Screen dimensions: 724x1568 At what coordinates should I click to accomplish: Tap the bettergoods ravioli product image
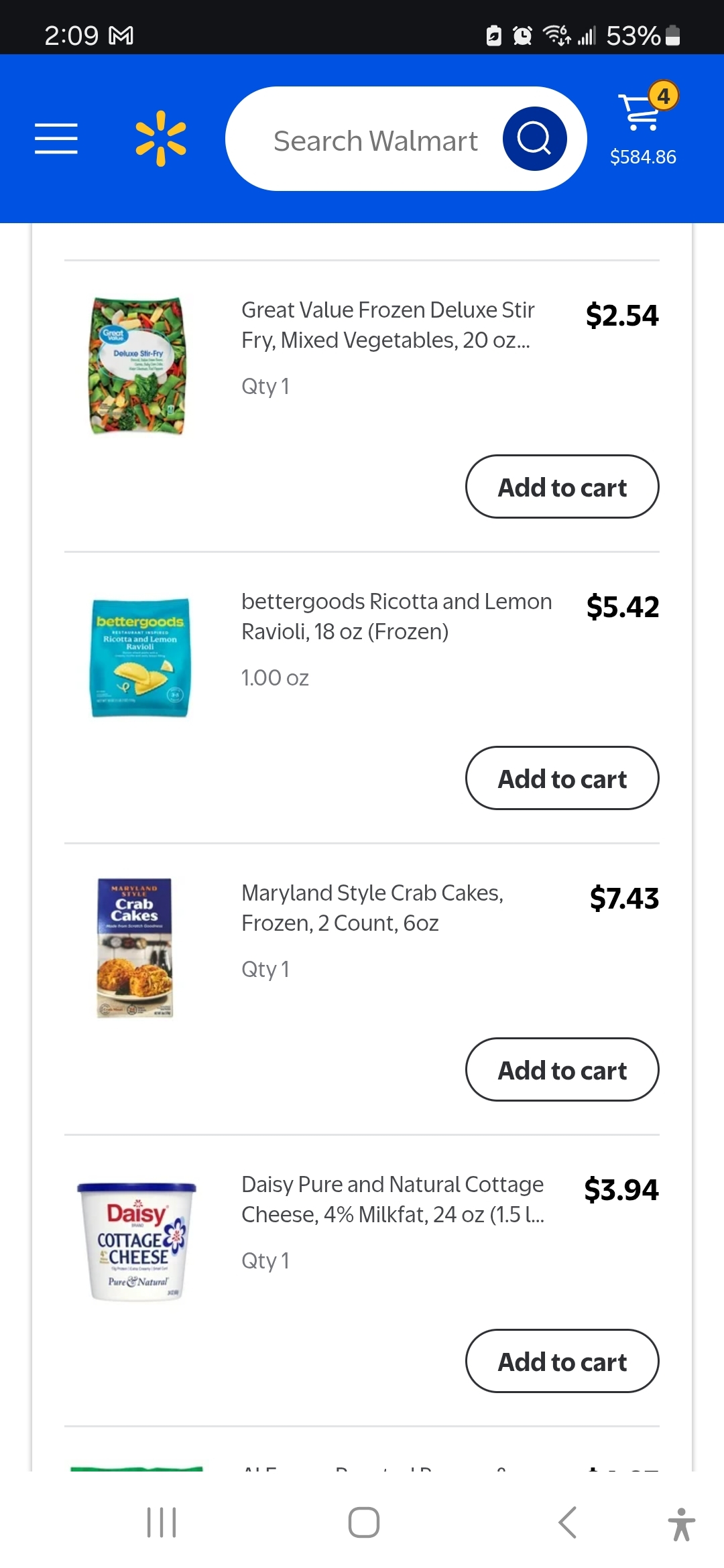(x=139, y=657)
